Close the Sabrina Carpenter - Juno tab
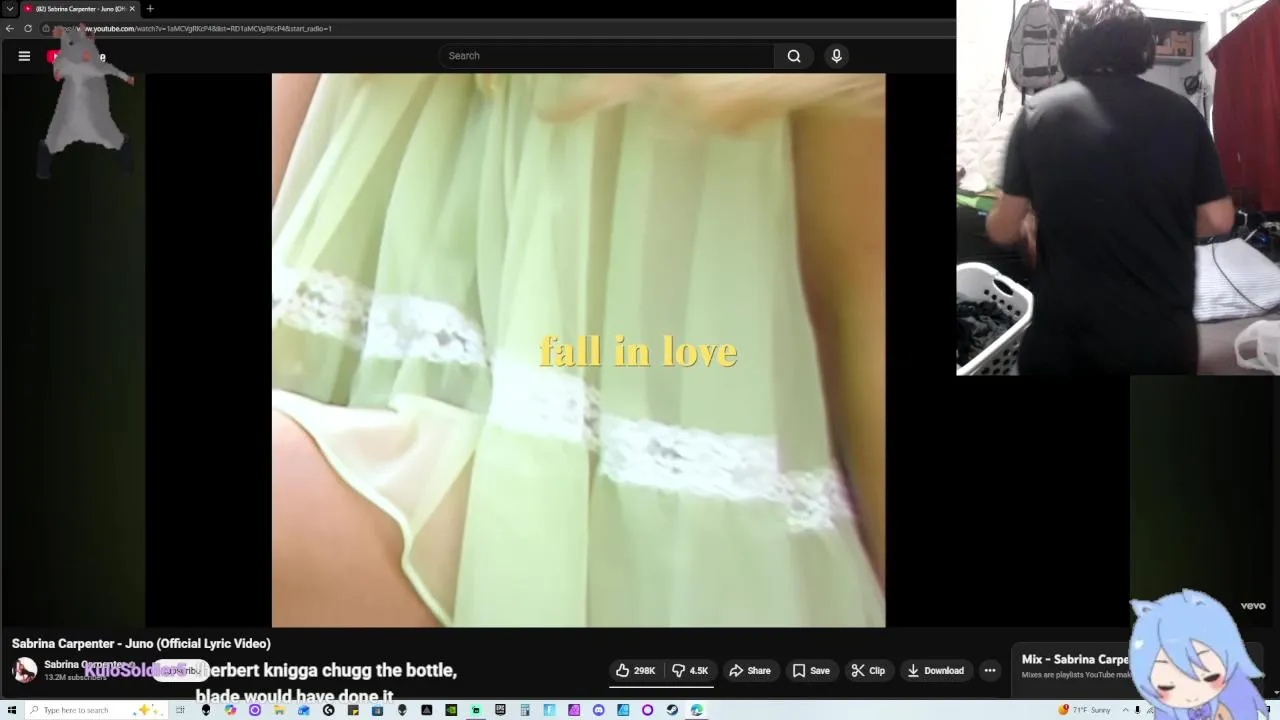Screen dimensions: 1280x720 132,9
